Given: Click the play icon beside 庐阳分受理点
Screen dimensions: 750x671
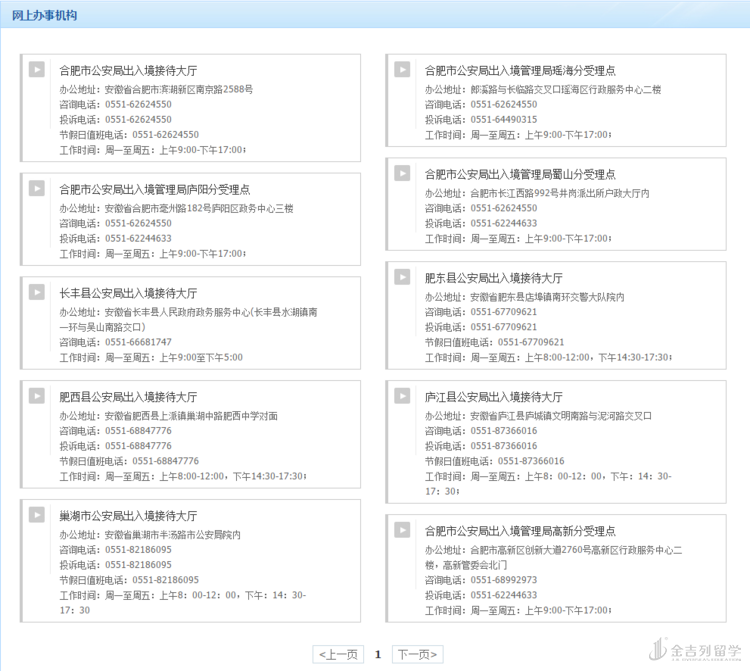Looking at the screenshot, I should click(x=37, y=188).
